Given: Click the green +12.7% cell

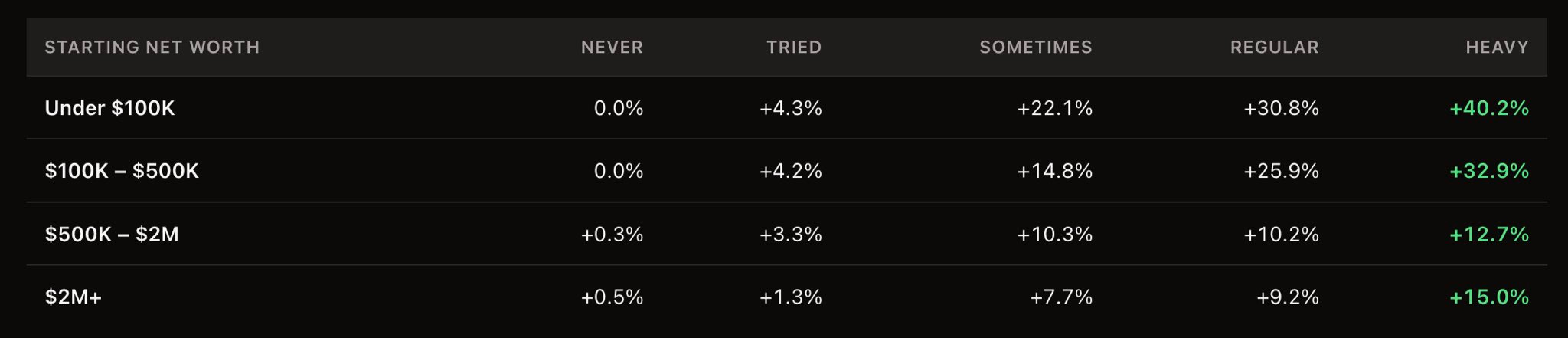Looking at the screenshot, I should (1489, 234).
